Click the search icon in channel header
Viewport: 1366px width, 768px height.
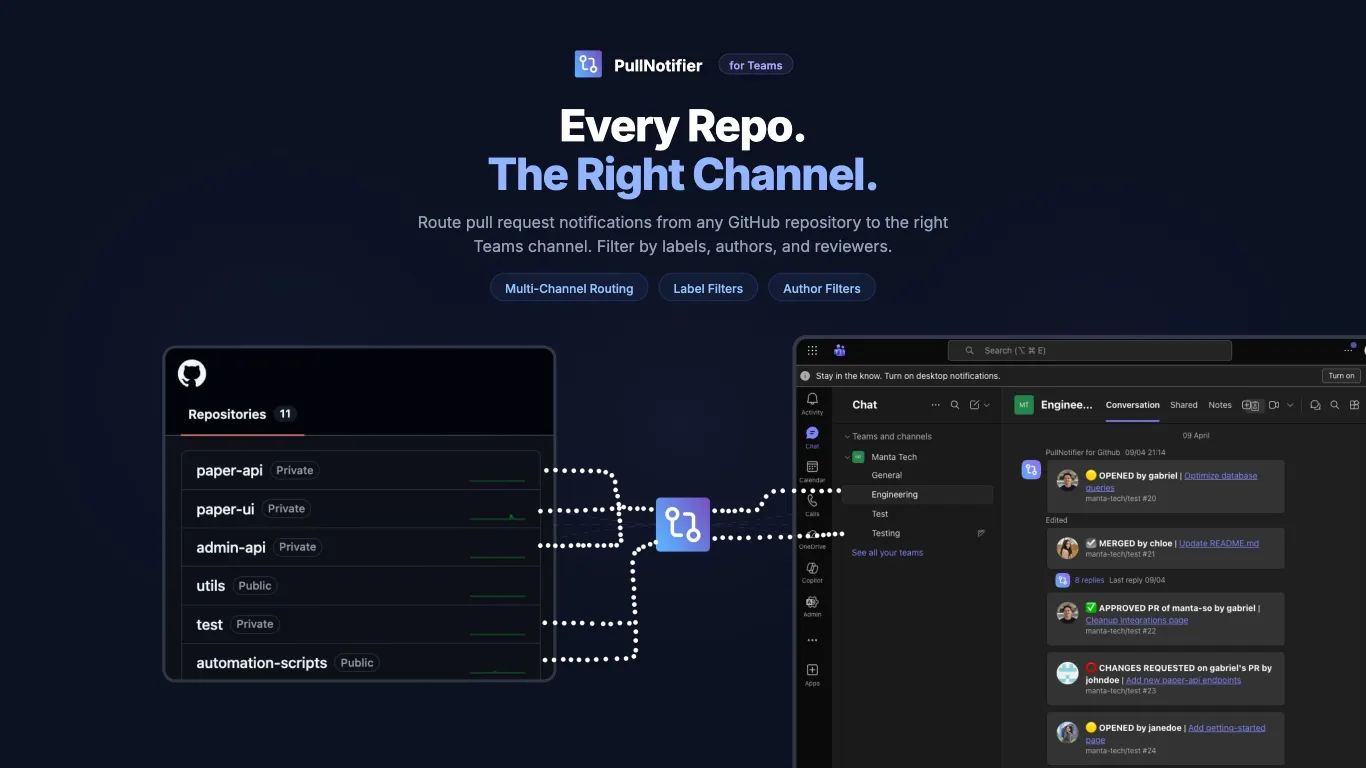(x=1334, y=405)
